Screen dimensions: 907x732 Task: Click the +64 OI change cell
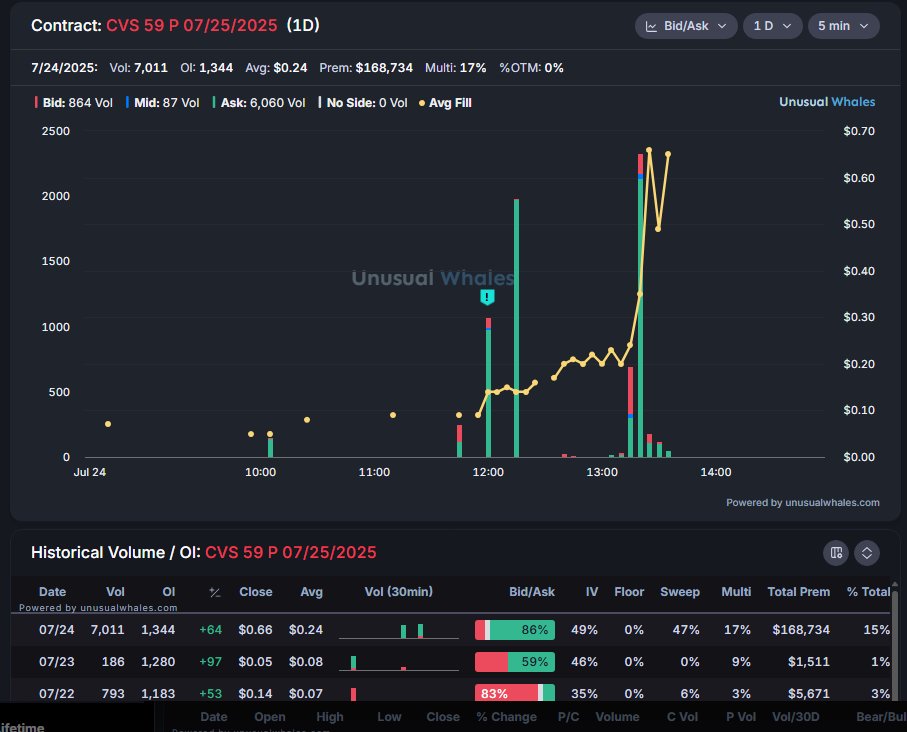click(211, 630)
